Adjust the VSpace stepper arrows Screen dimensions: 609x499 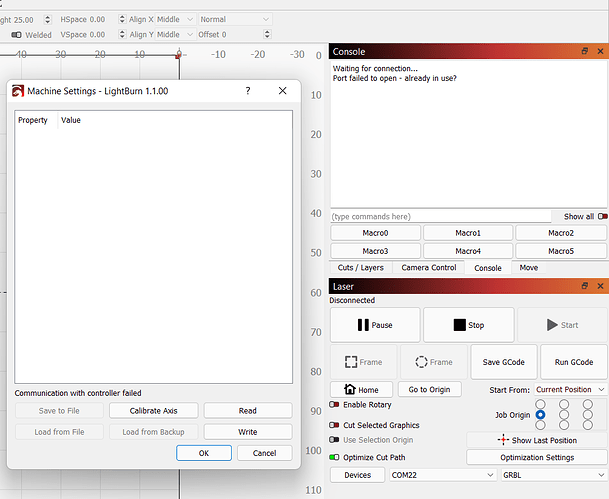tap(122, 35)
